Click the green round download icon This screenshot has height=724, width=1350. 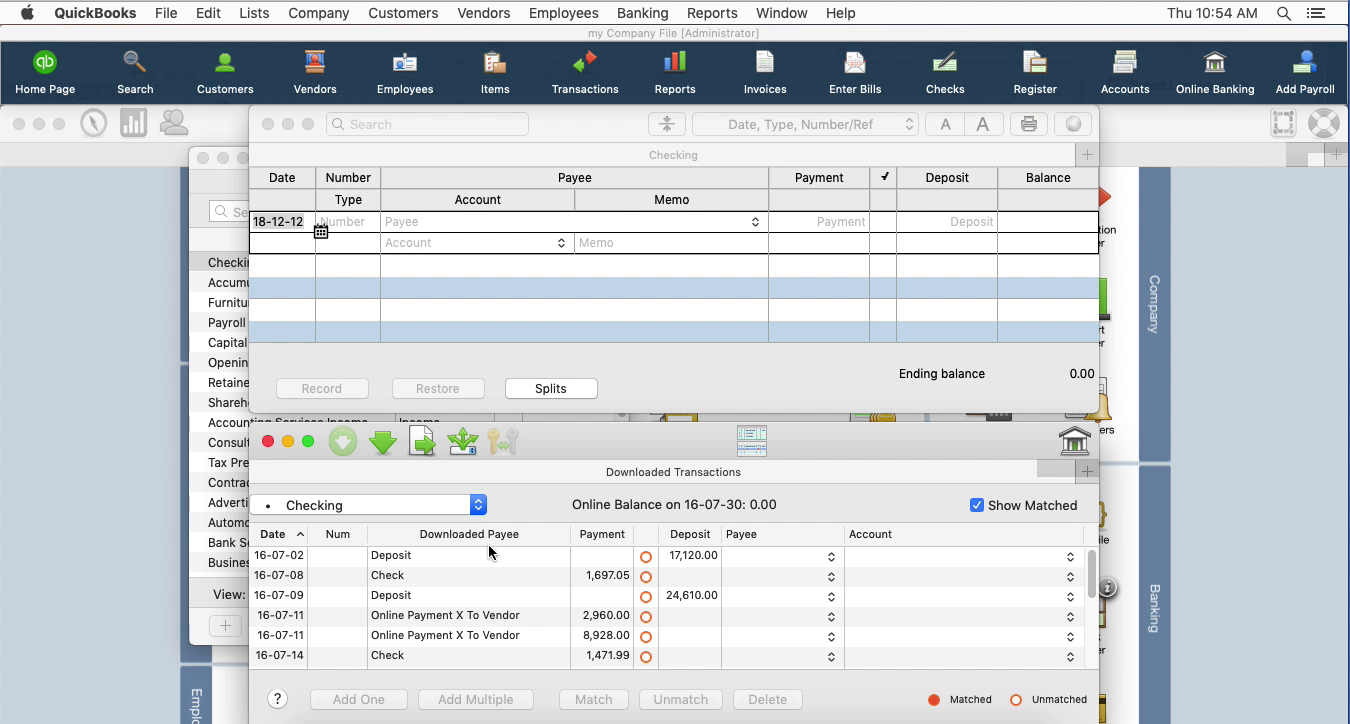click(343, 441)
